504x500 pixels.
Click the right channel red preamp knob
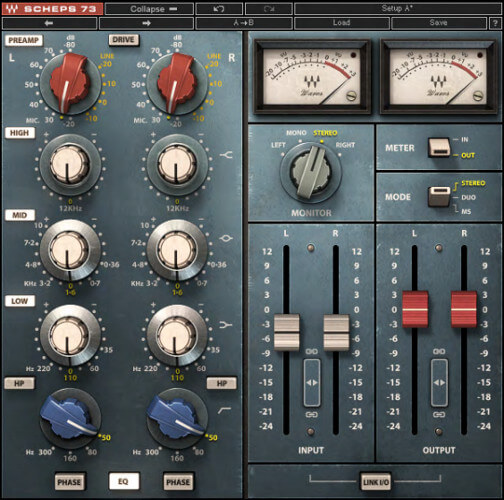[177, 83]
